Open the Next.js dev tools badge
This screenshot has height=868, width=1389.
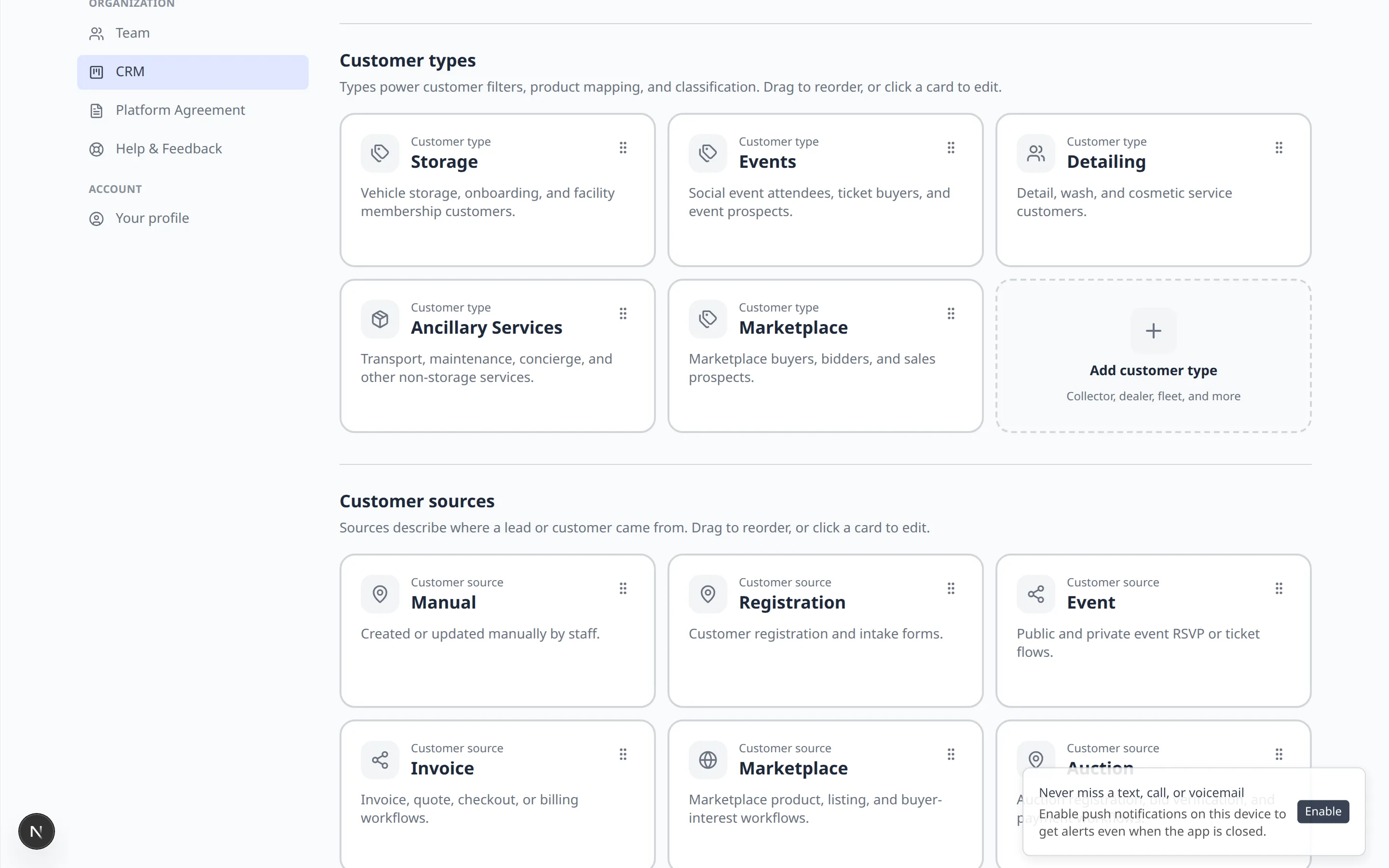coord(36,831)
